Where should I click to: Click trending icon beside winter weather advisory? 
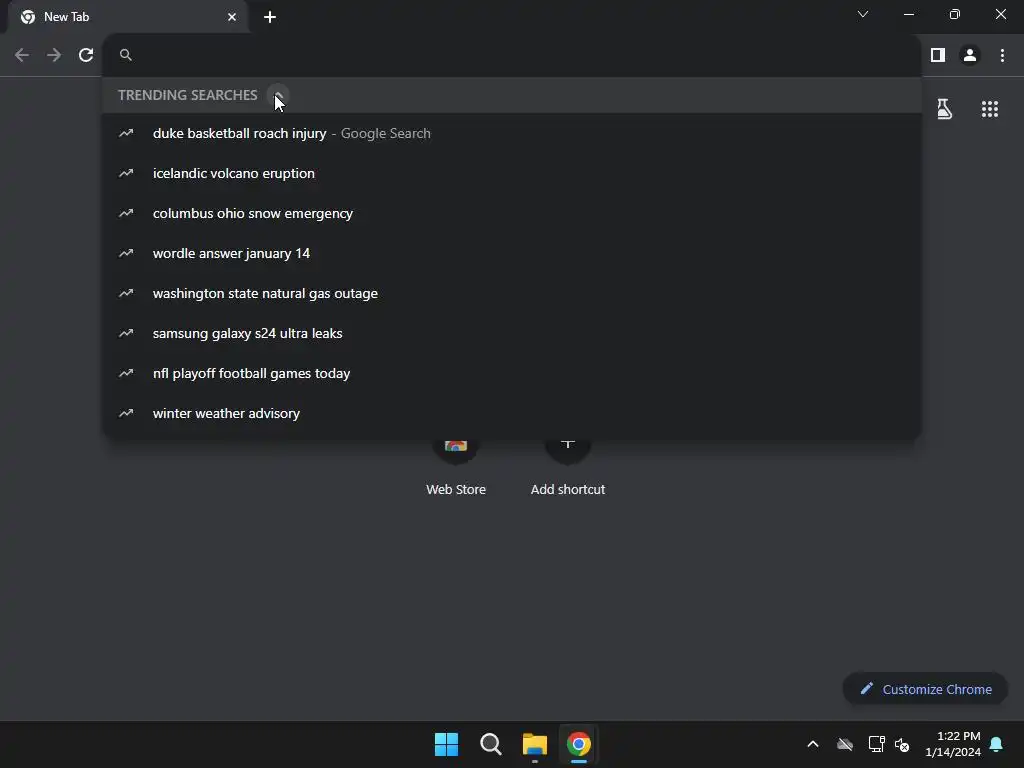[x=126, y=413]
